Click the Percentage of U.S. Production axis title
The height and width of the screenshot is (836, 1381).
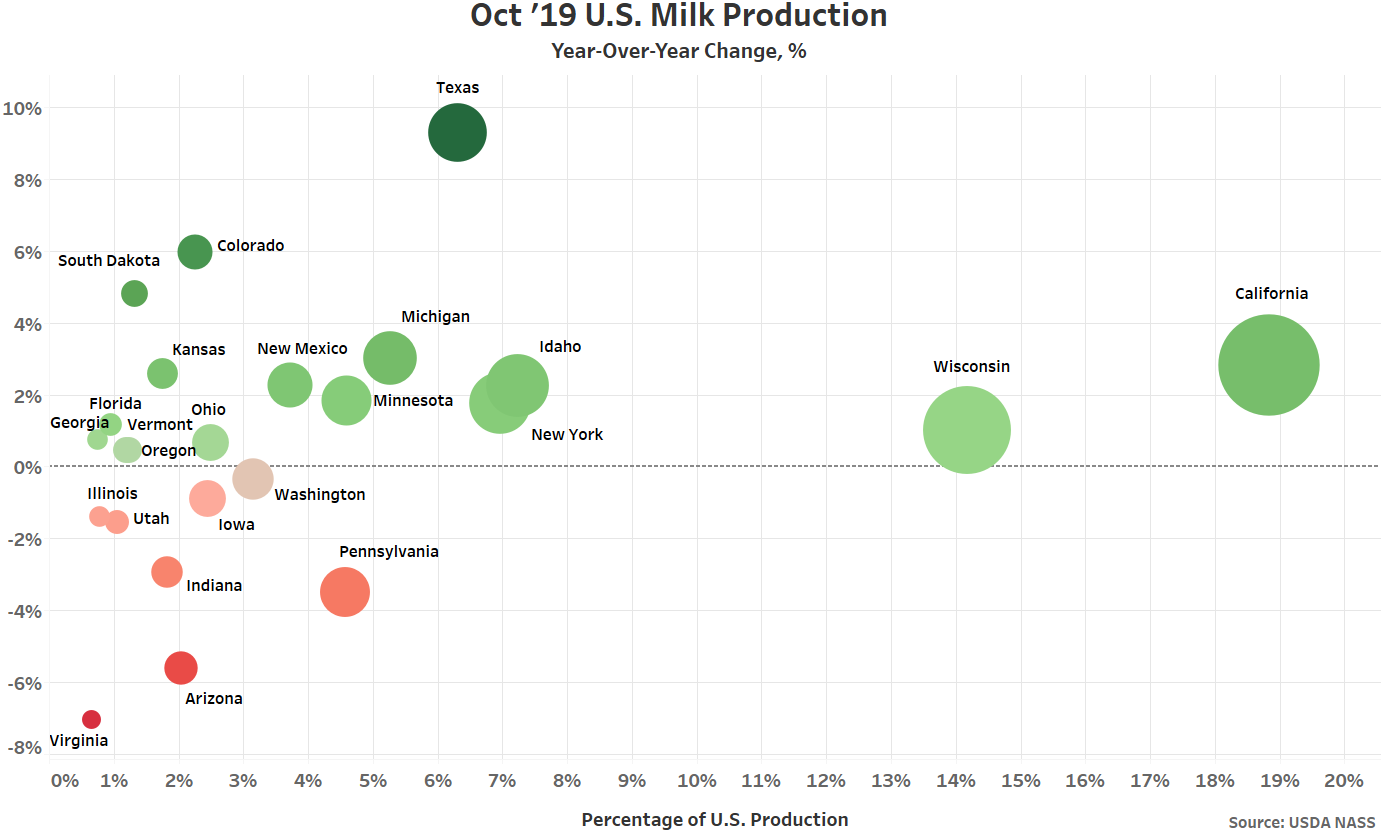point(714,820)
